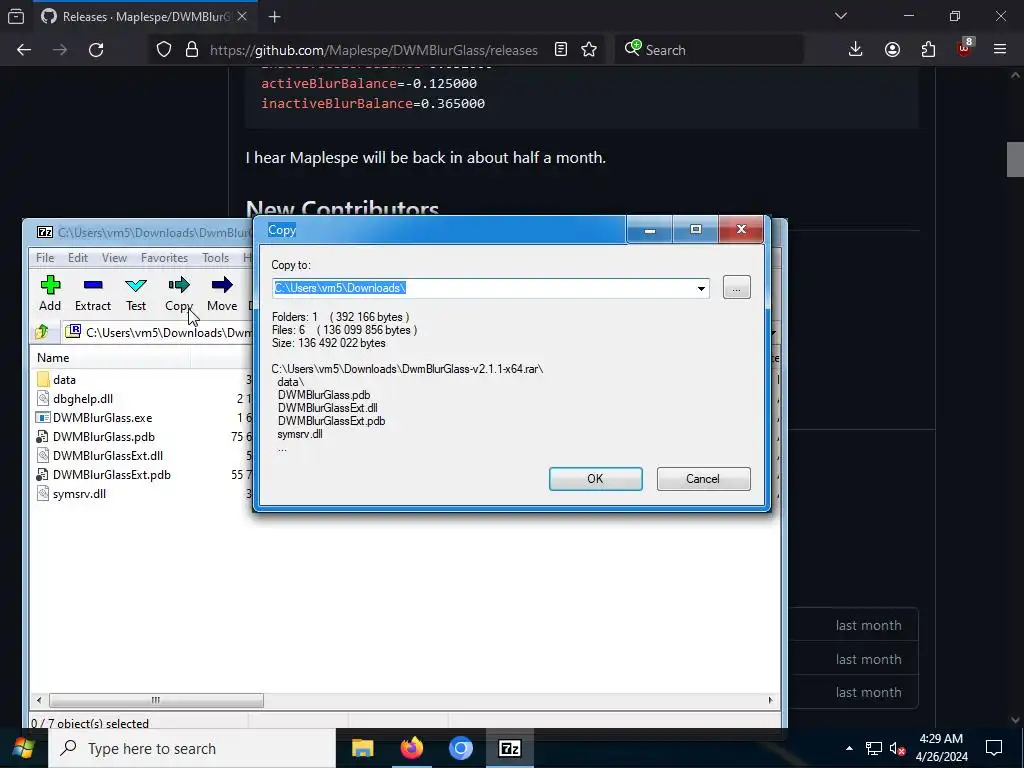Click the 7-Zip taskbar icon
Screen dimensions: 1024x768
(x=509, y=748)
